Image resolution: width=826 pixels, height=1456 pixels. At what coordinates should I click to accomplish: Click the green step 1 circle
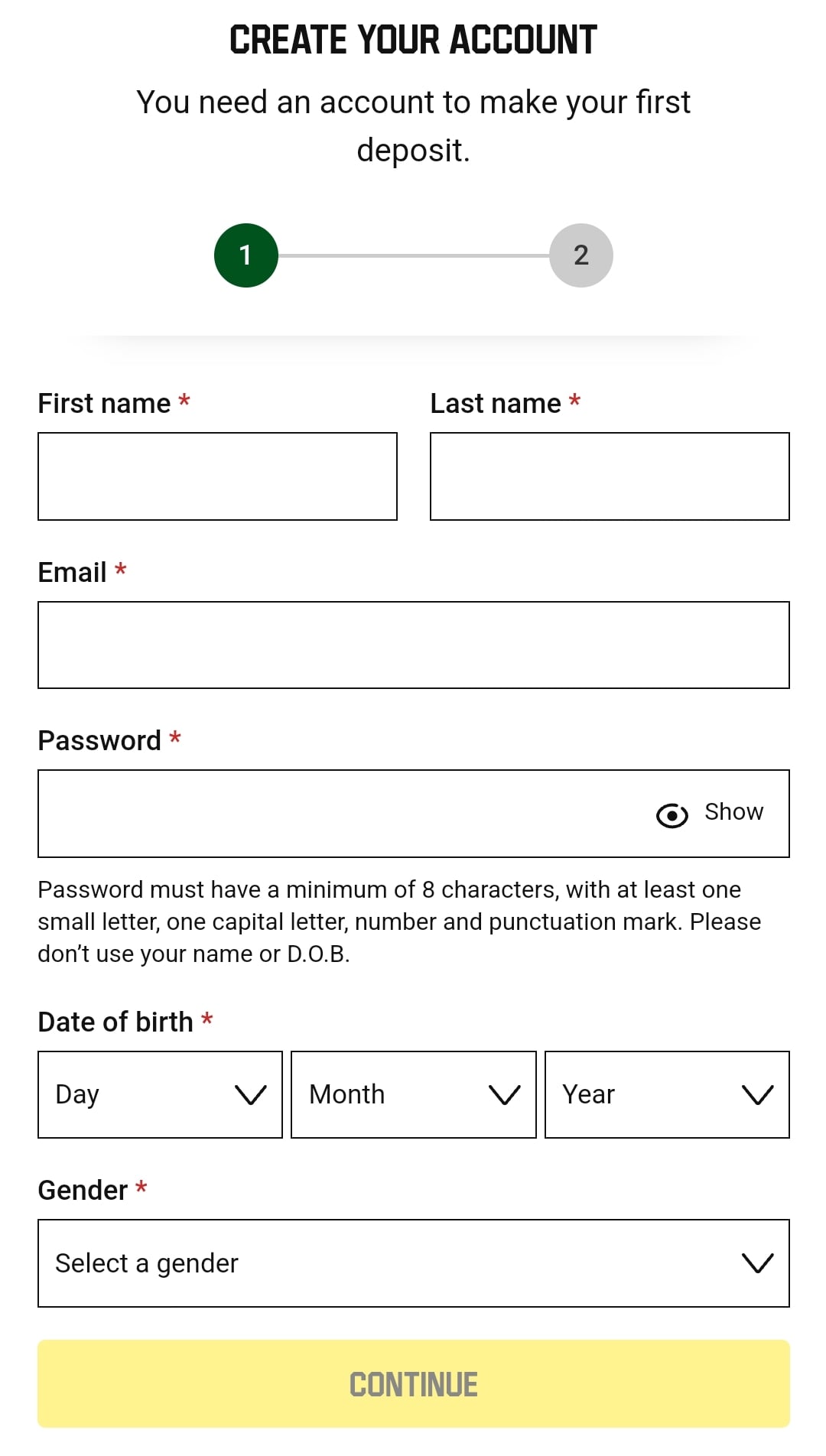[246, 255]
